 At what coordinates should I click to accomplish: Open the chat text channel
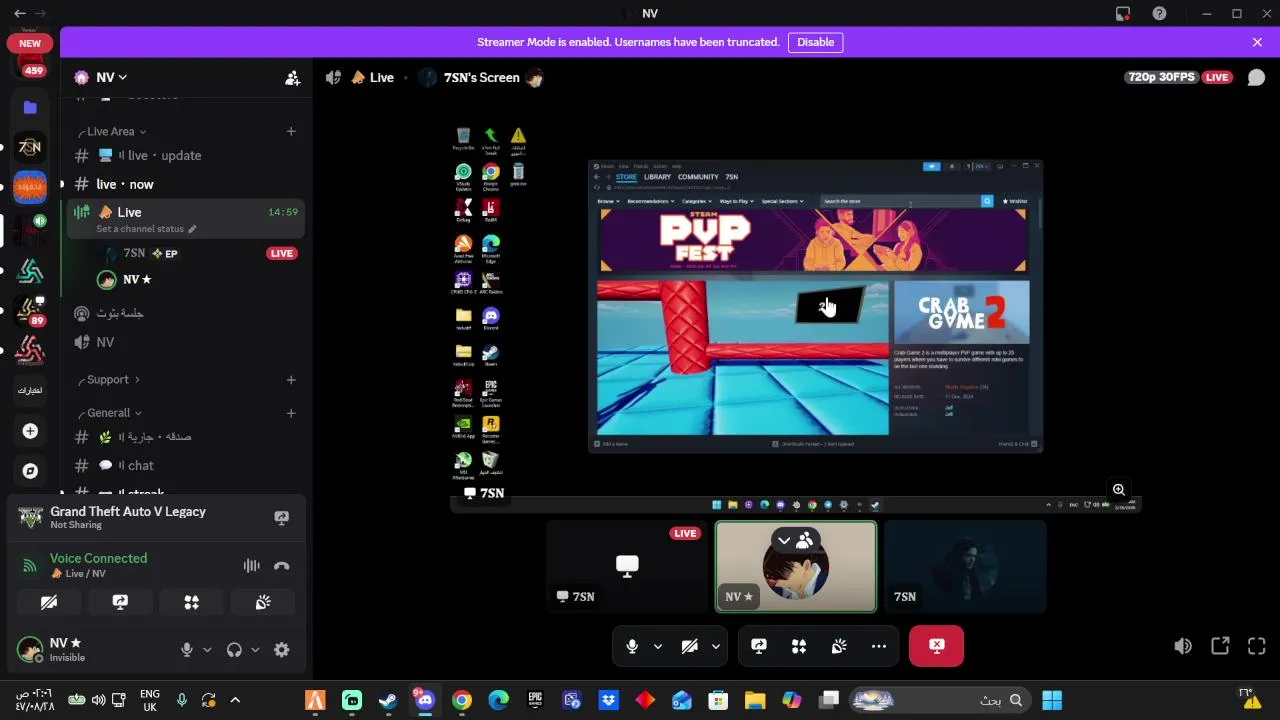pyautogui.click(x=186, y=466)
